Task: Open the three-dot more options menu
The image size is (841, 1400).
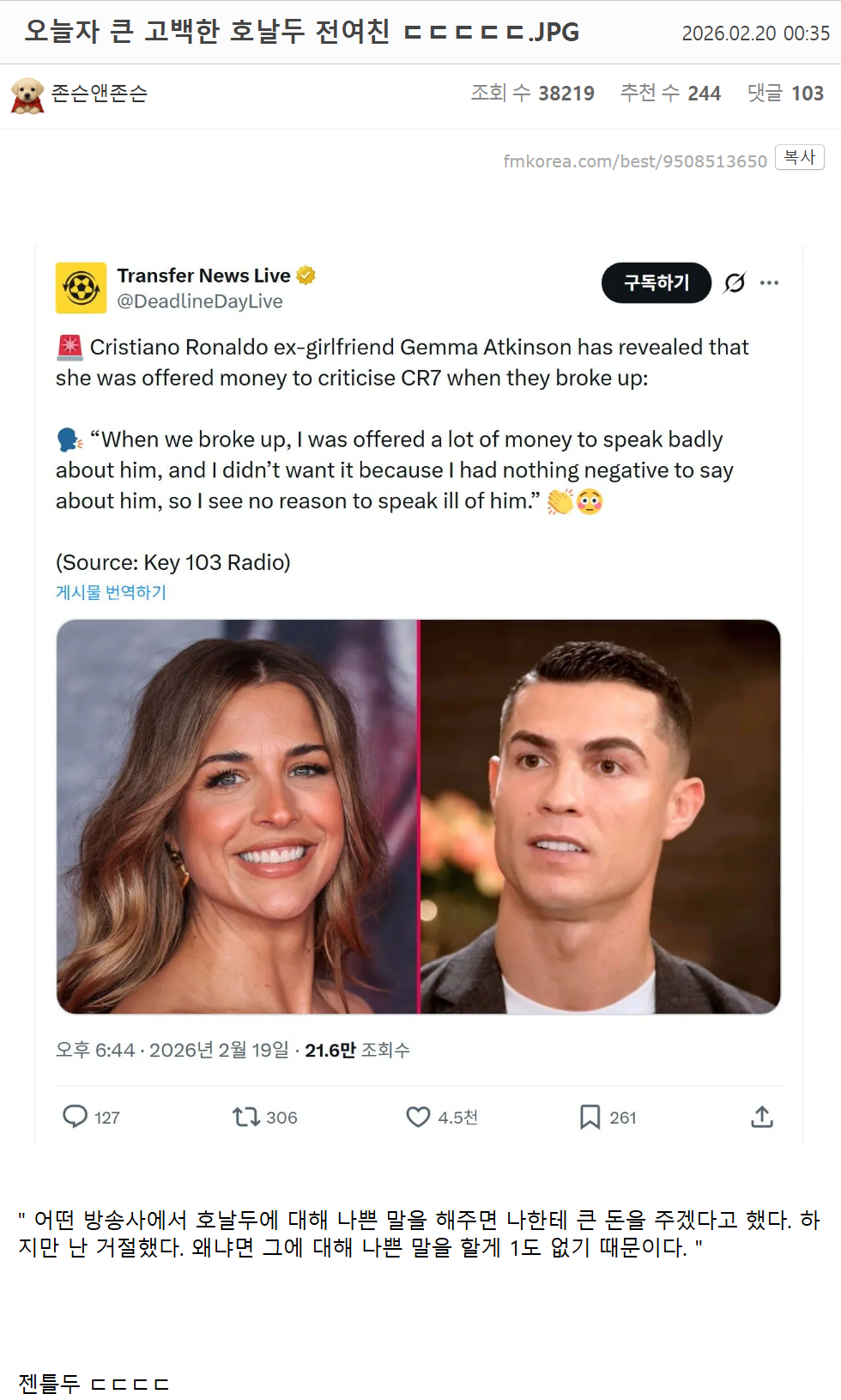Action: click(x=769, y=282)
